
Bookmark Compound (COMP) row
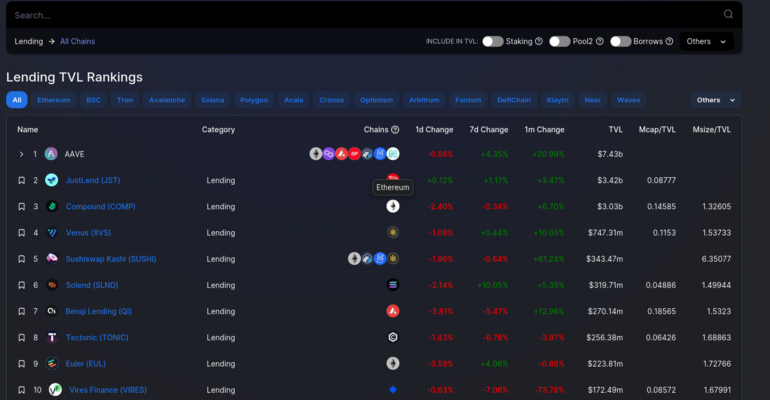click(22, 207)
